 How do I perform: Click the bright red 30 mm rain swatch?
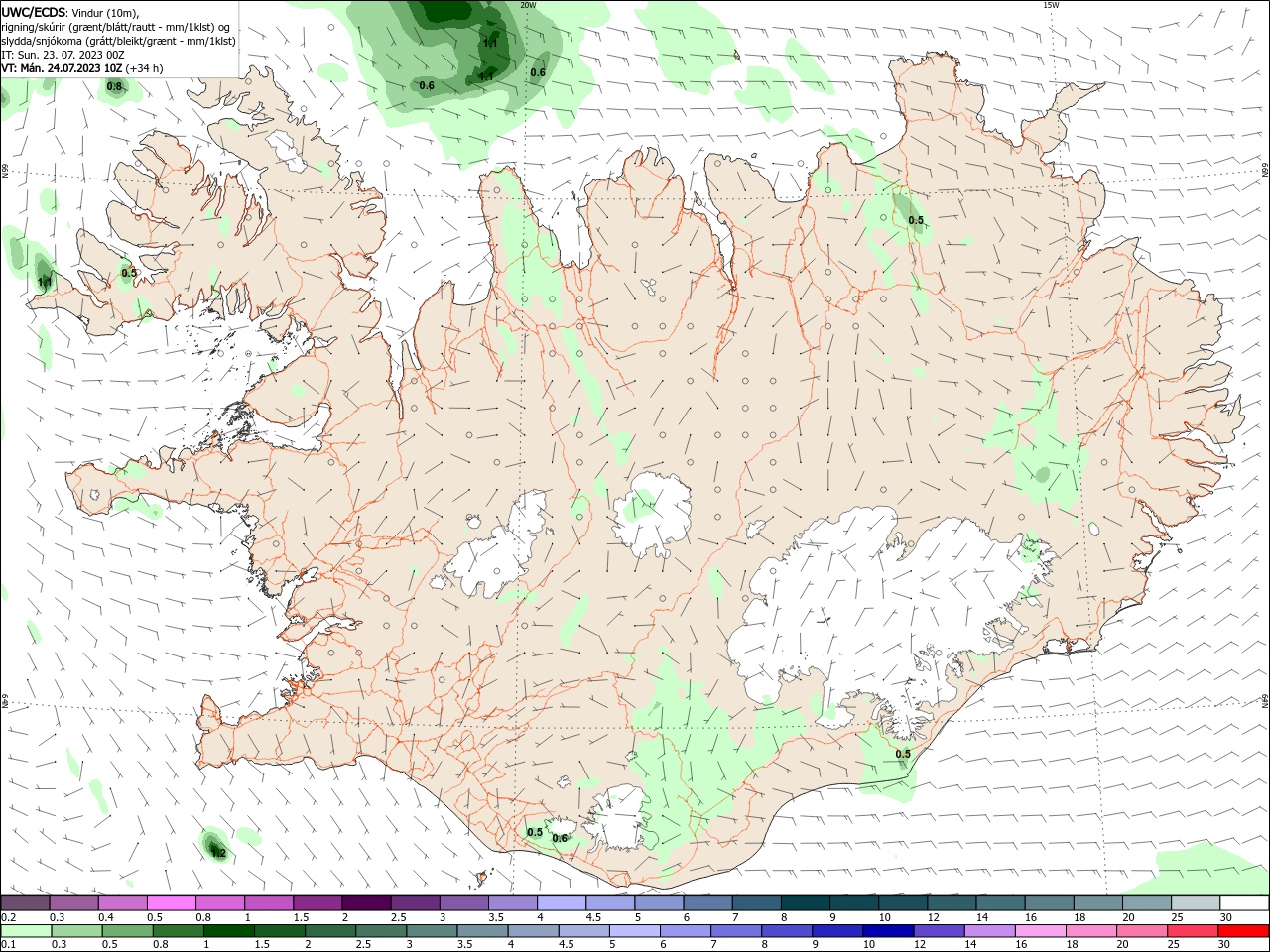[x=1243, y=931]
